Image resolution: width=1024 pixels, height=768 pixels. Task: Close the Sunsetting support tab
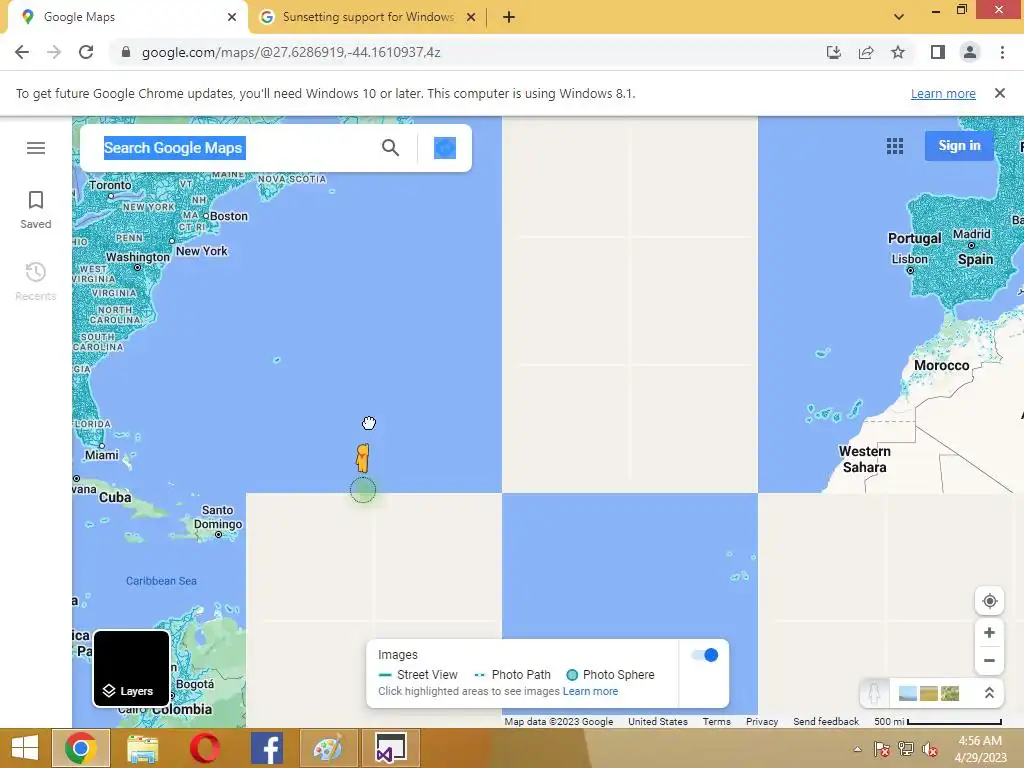coord(471,17)
